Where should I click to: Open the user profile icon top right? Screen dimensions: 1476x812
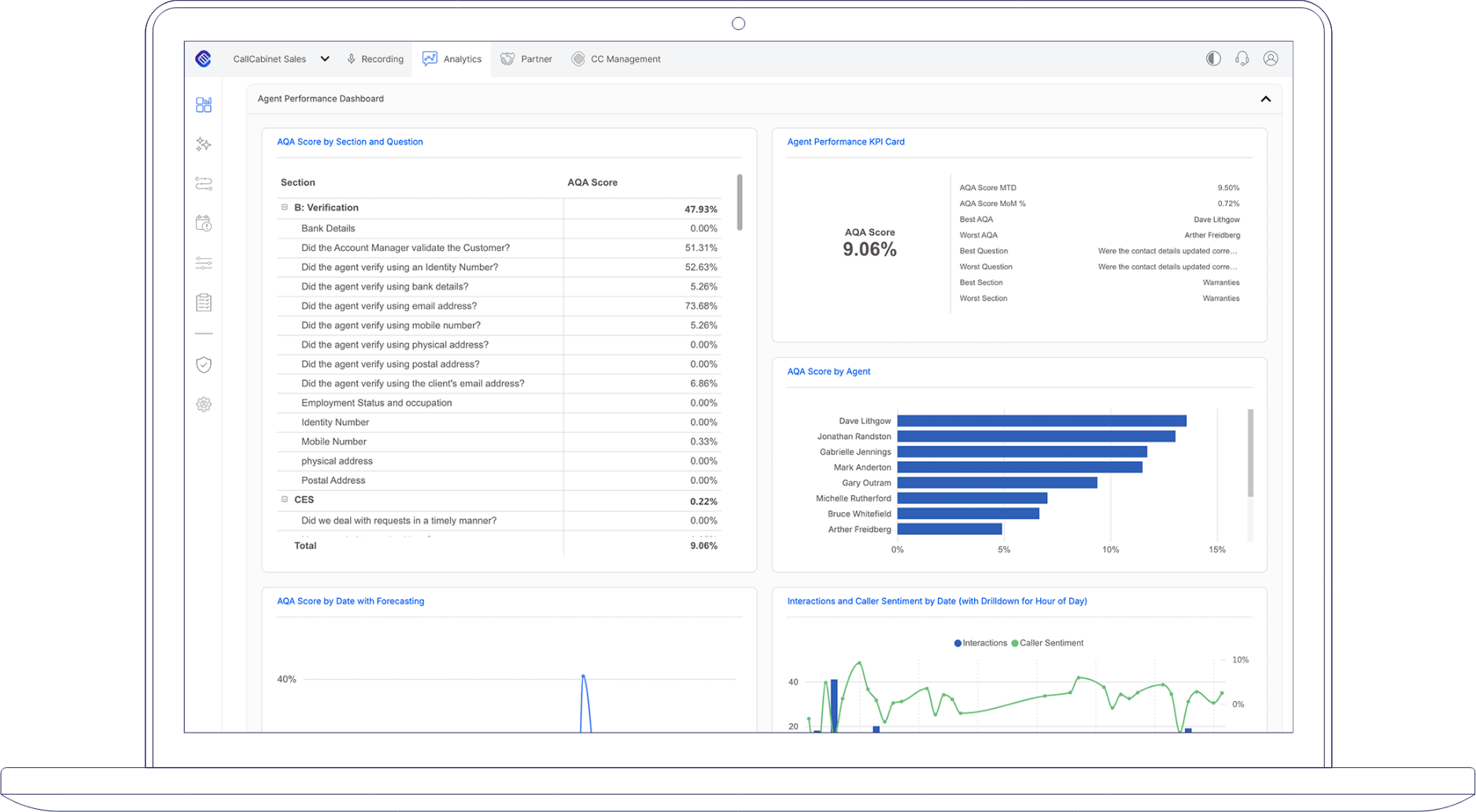[1271, 58]
